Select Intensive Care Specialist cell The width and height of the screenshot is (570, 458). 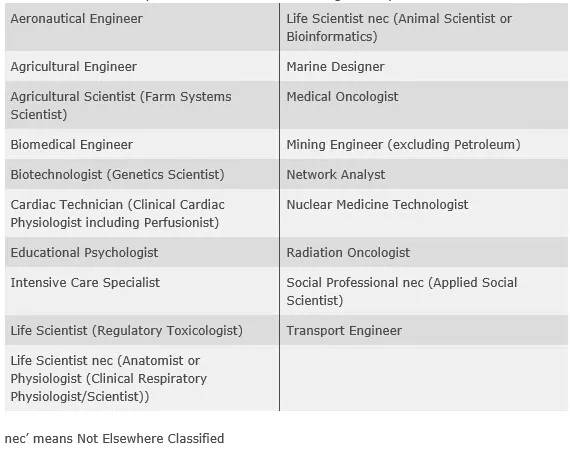(142, 291)
